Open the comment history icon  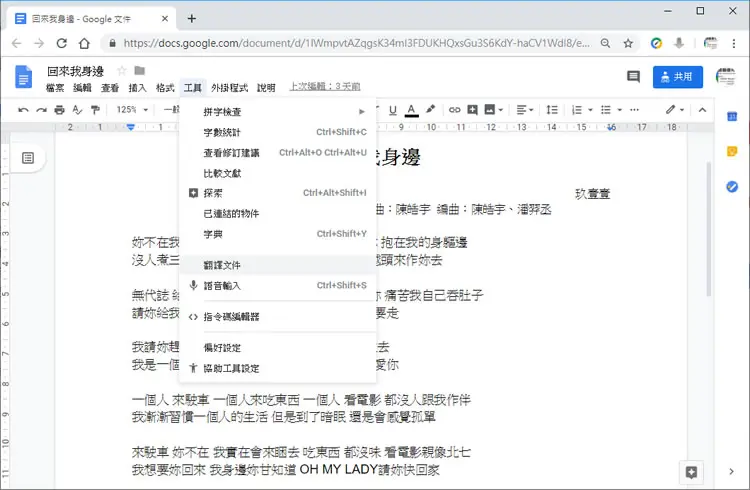click(x=633, y=77)
